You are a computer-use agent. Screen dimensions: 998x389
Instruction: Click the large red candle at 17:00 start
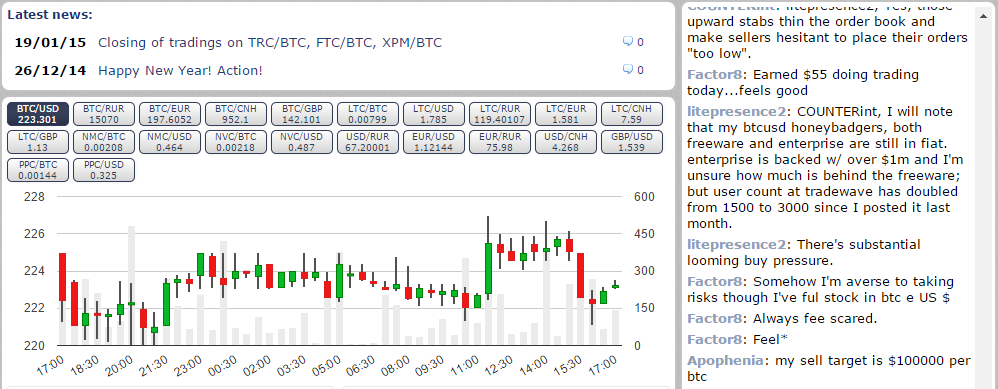pos(62,277)
